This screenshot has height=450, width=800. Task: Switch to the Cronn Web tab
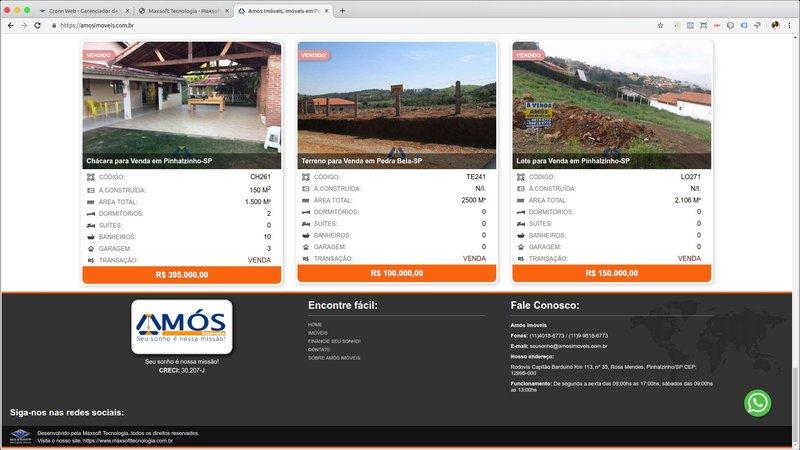tap(84, 11)
